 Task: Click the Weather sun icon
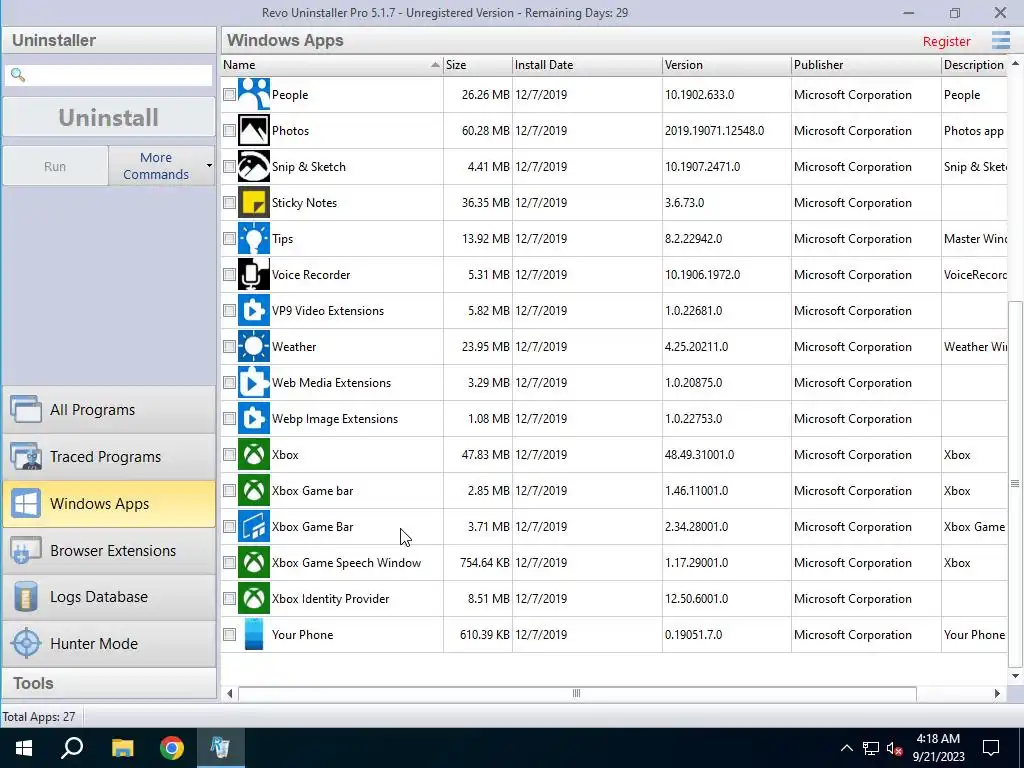click(253, 347)
